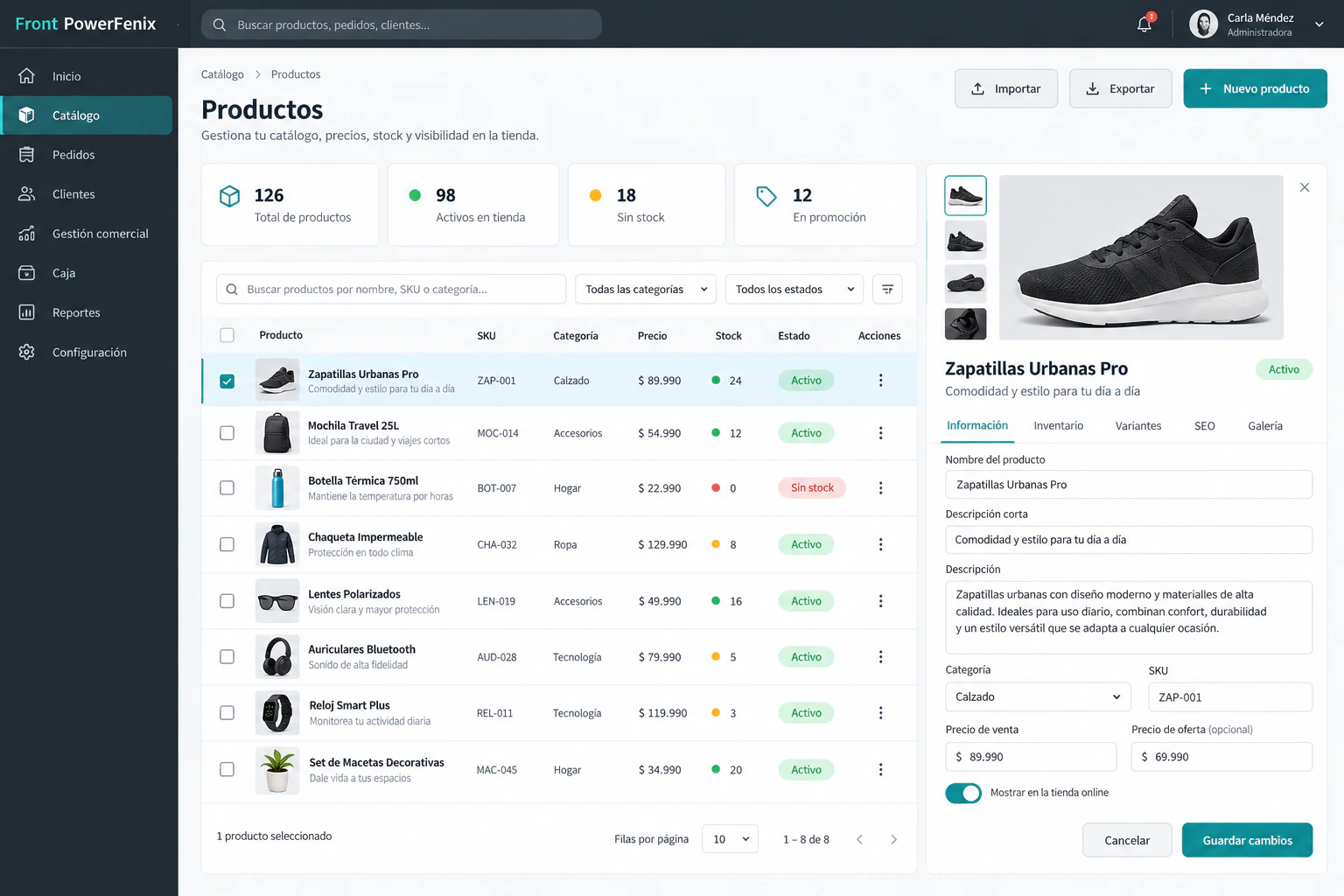Select the second shoe thumbnail image
This screenshot has height=896, width=1344.
pyautogui.click(x=965, y=240)
